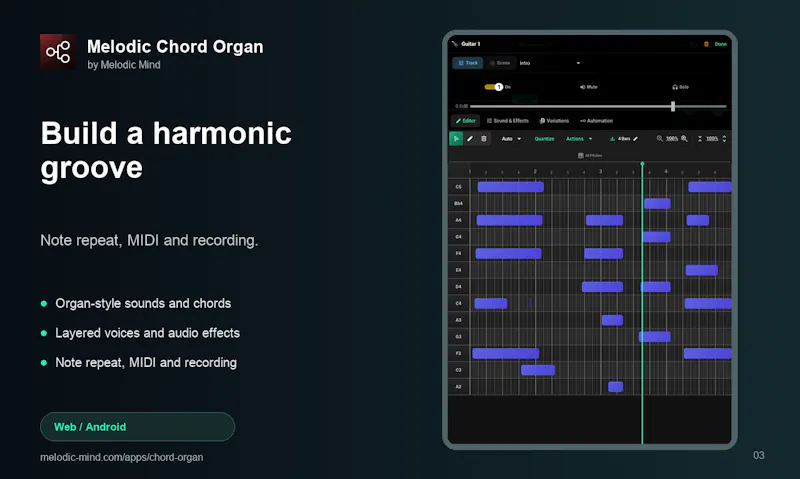800x479 pixels.
Task: Click the C3 pitch label
Action: (458, 370)
